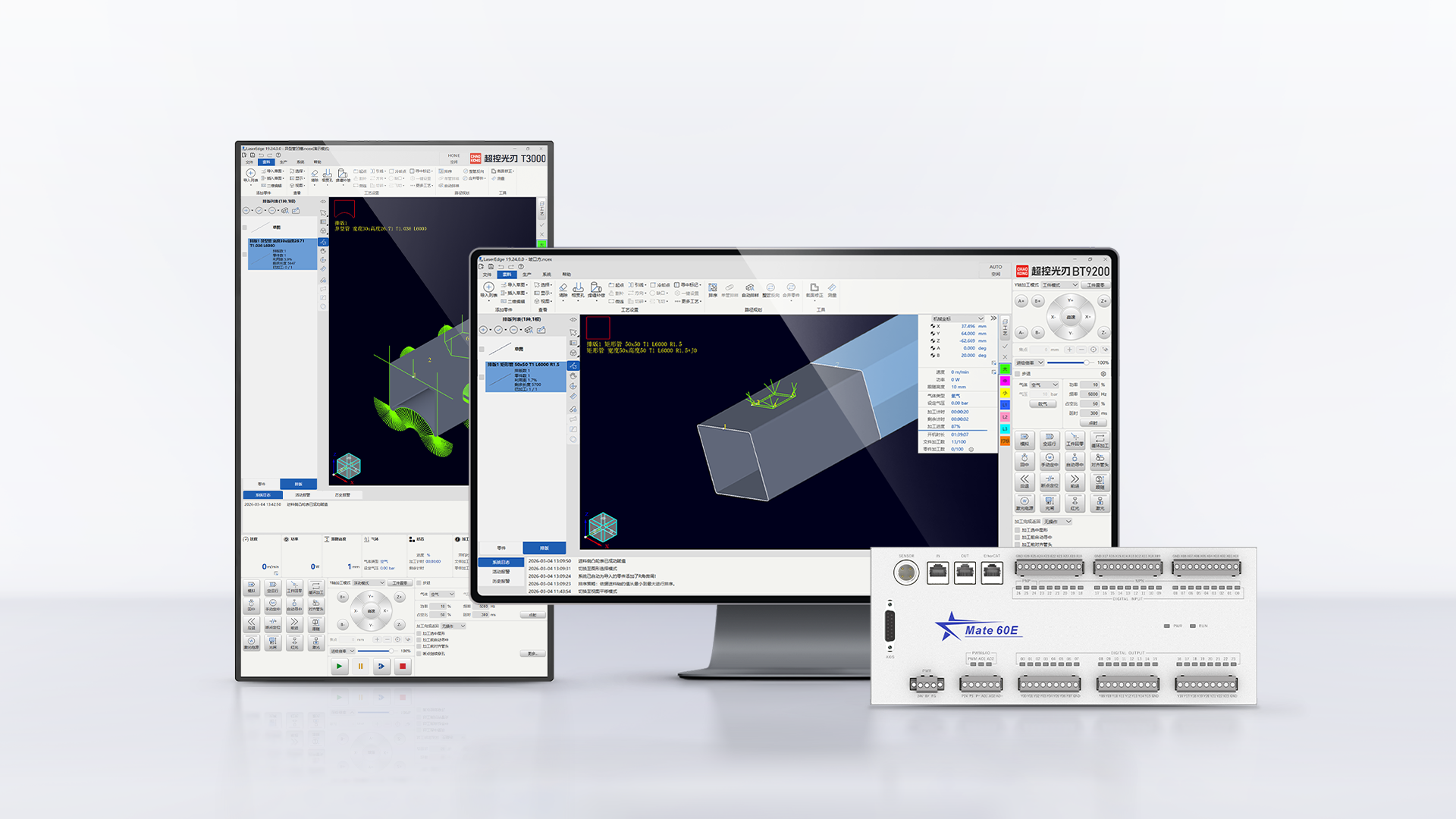Toggle bottom checkbox above 更多 on T3000 screen
This screenshot has width=1456, height=819.
coord(419,654)
